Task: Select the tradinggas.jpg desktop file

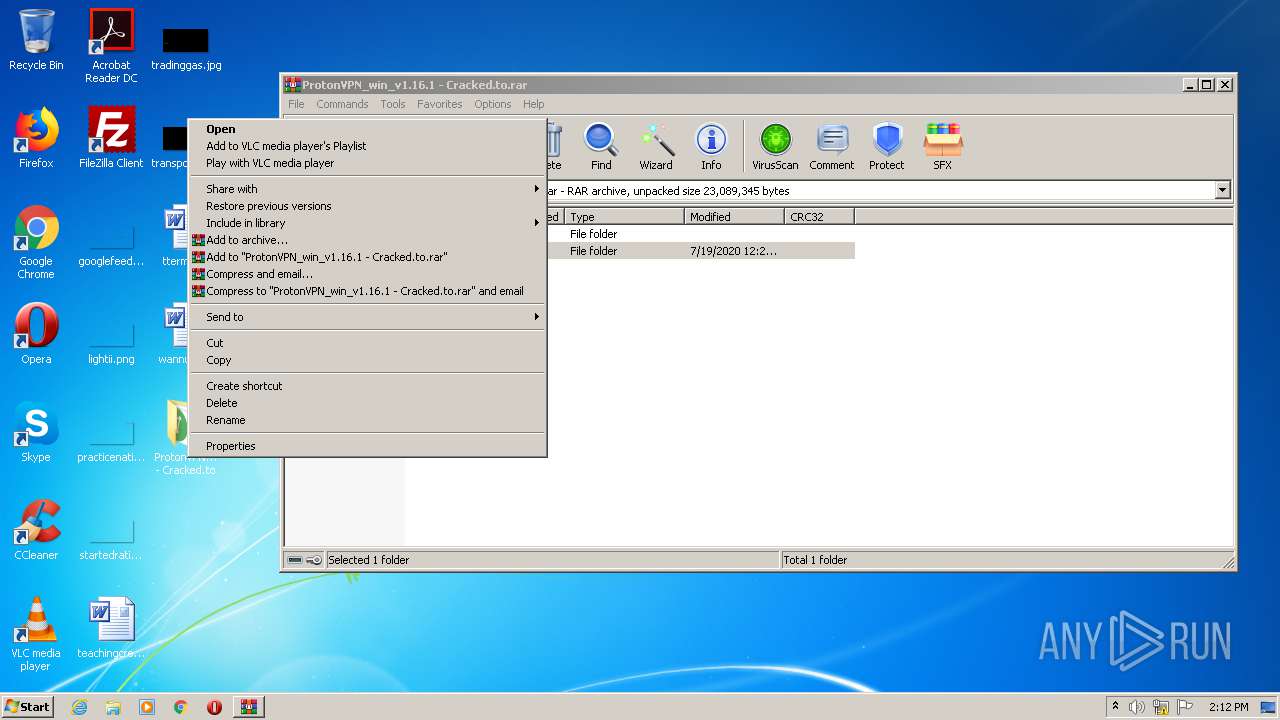Action: point(186,48)
